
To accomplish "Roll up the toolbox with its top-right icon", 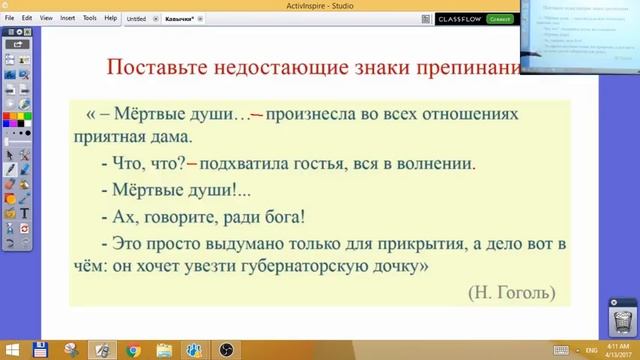I will [27, 32].
